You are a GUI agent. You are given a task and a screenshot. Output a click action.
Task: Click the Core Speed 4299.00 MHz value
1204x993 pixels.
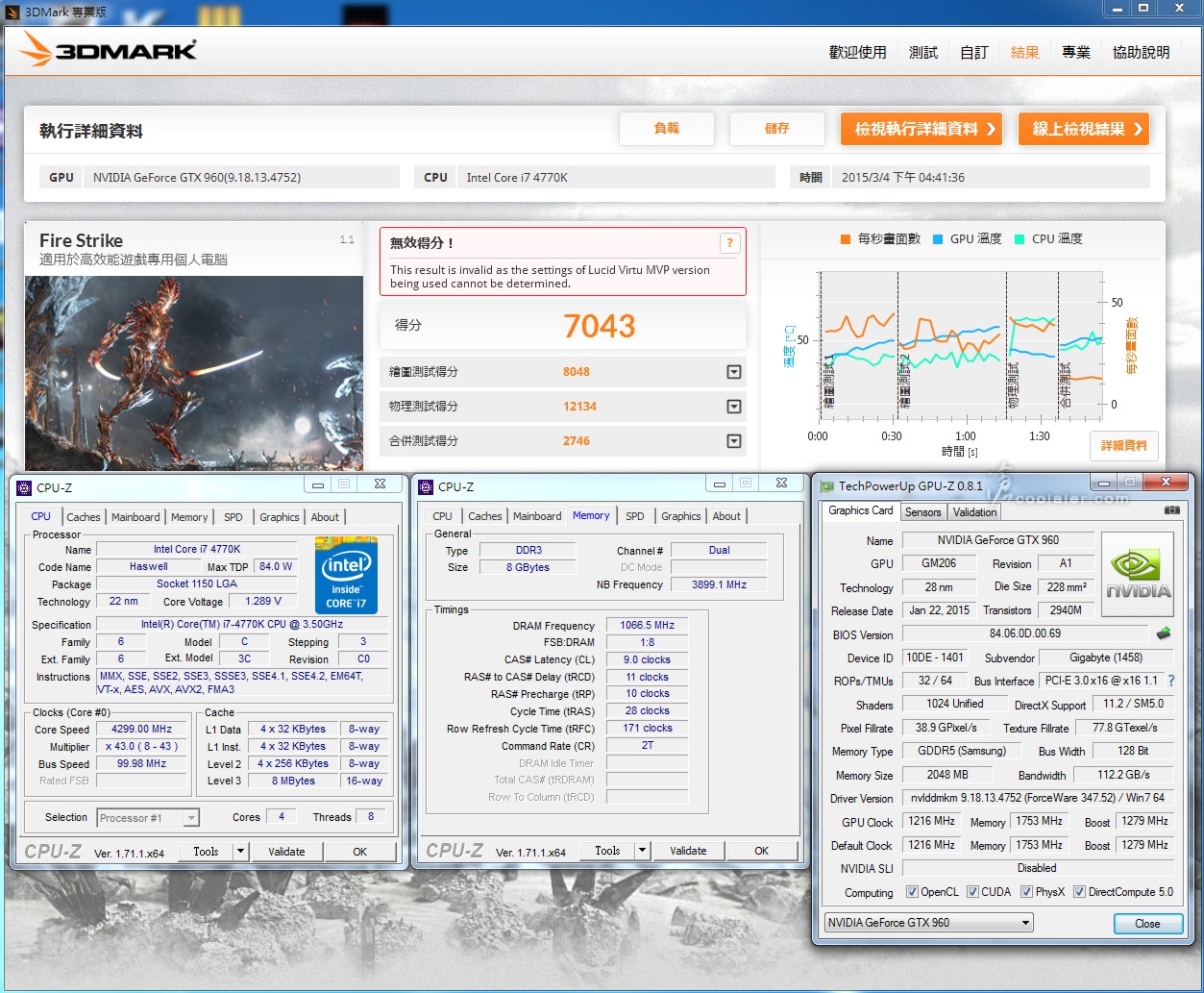pyautogui.click(x=142, y=730)
